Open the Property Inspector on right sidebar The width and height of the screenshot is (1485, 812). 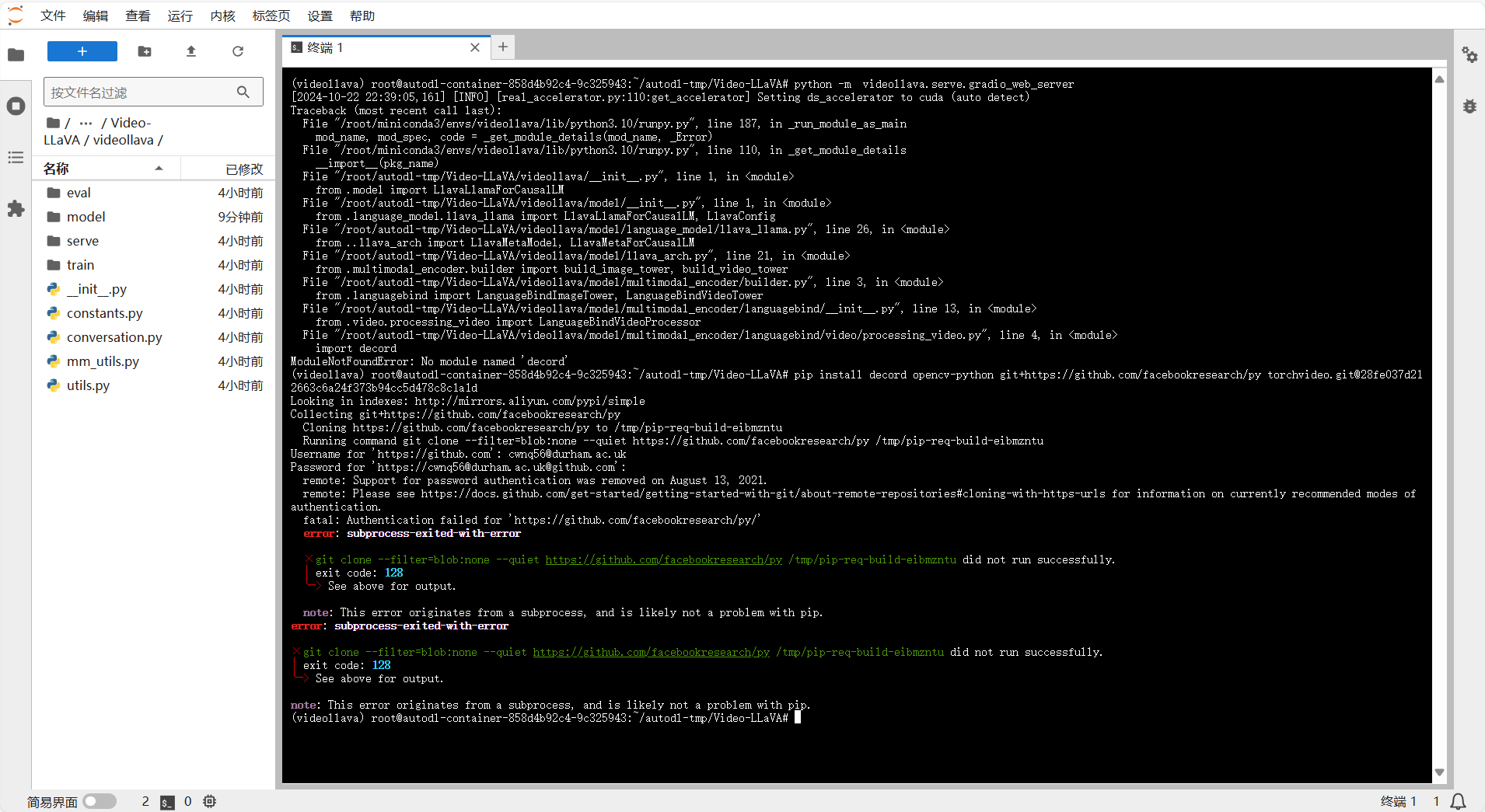pyautogui.click(x=1469, y=55)
